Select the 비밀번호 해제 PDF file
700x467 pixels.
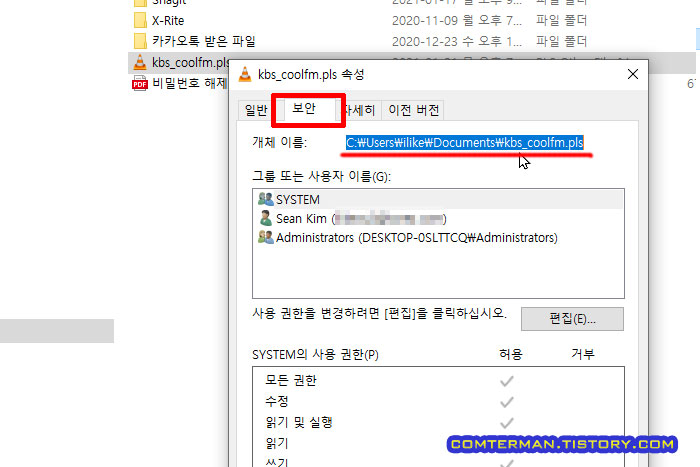pos(190,83)
